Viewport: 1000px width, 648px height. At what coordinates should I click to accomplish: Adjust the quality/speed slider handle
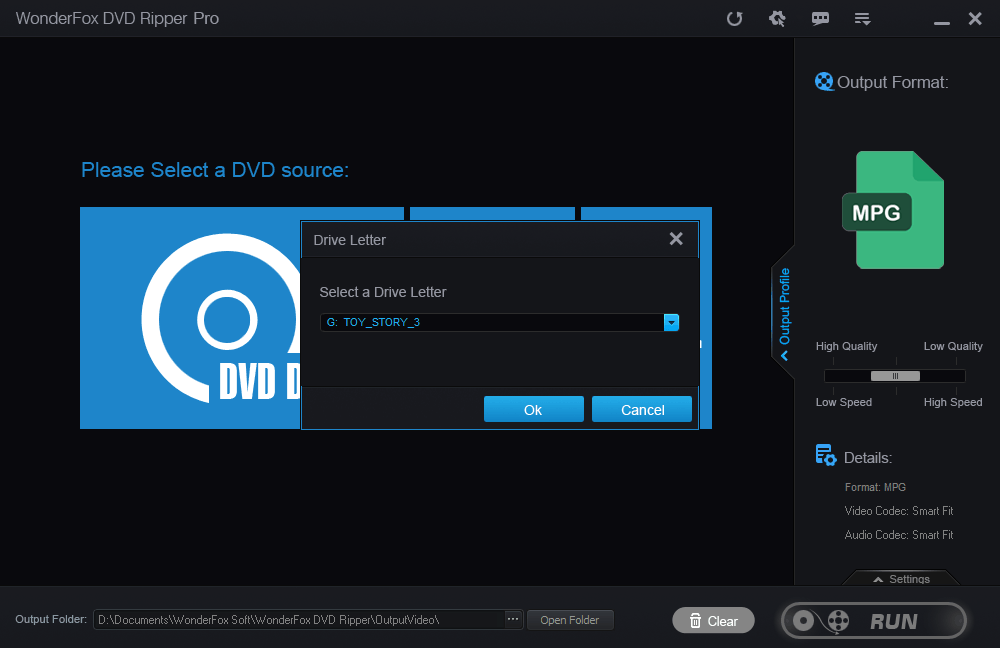(895, 376)
